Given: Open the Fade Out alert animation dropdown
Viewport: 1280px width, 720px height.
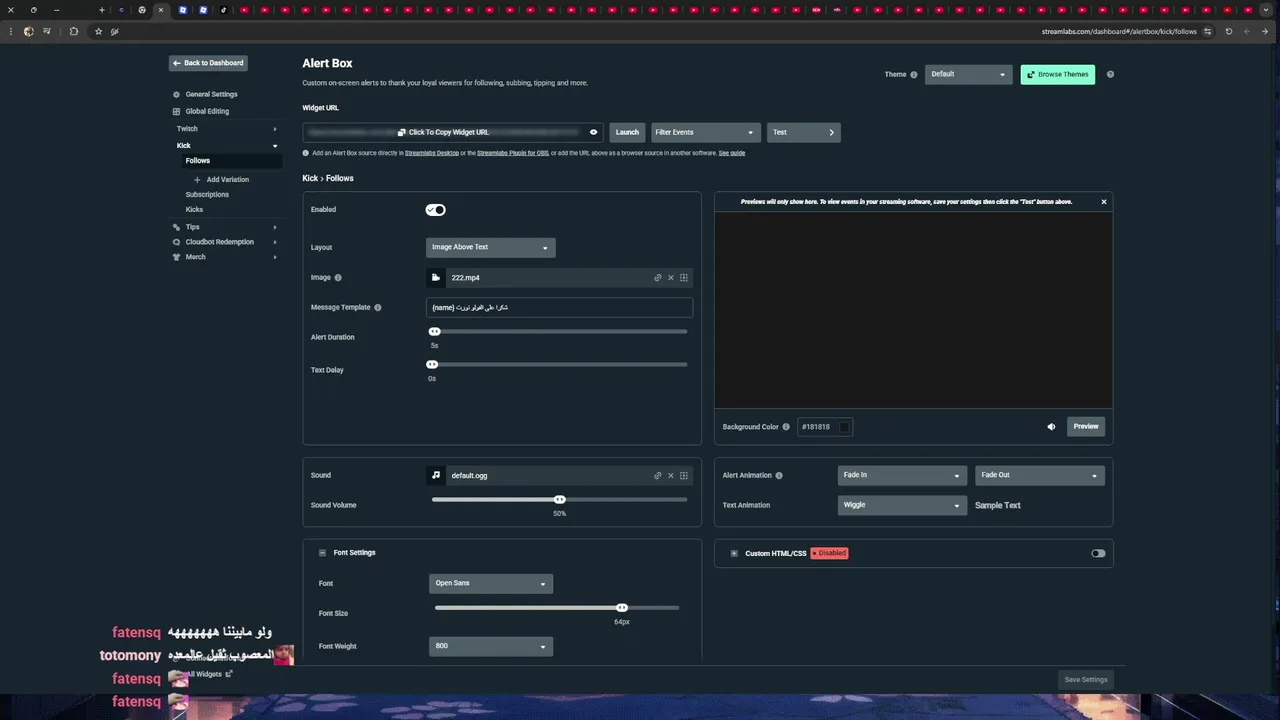Looking at the screenshot, I should coord(1039,476).
